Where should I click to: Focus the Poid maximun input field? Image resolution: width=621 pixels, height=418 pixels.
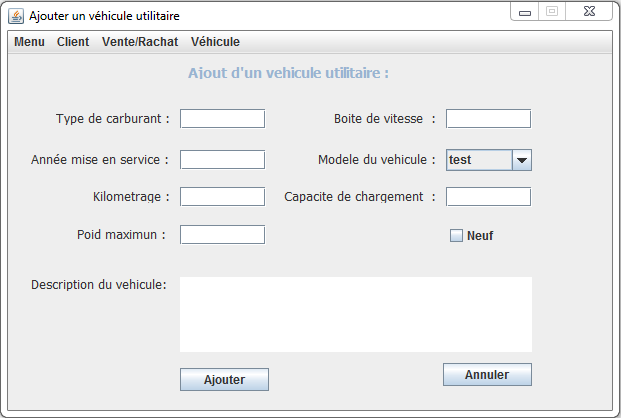point(223,235)
